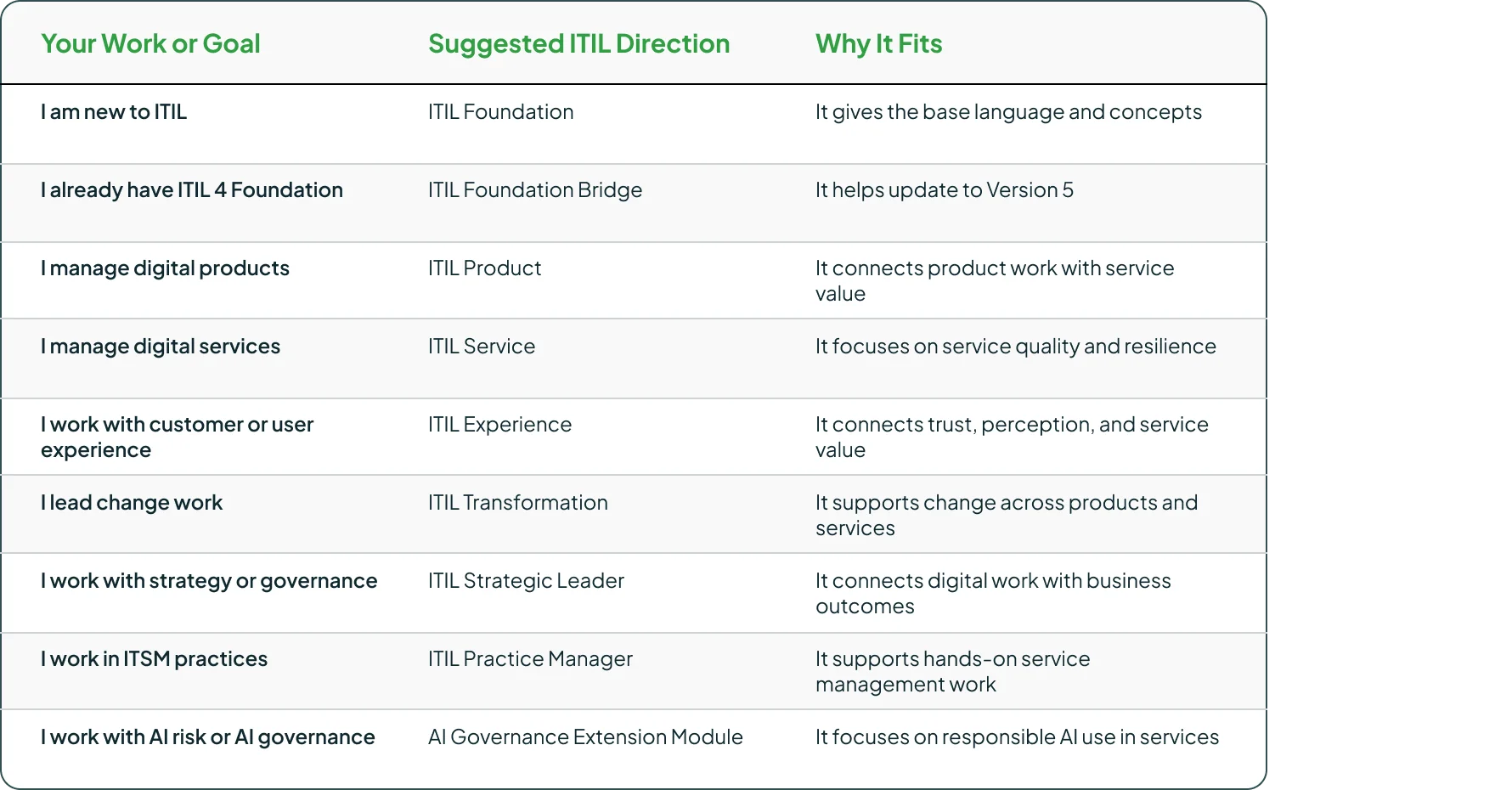Click the 'I lead change work' cell
This screenshot has width=1512, height=790.
coord(132,502)
